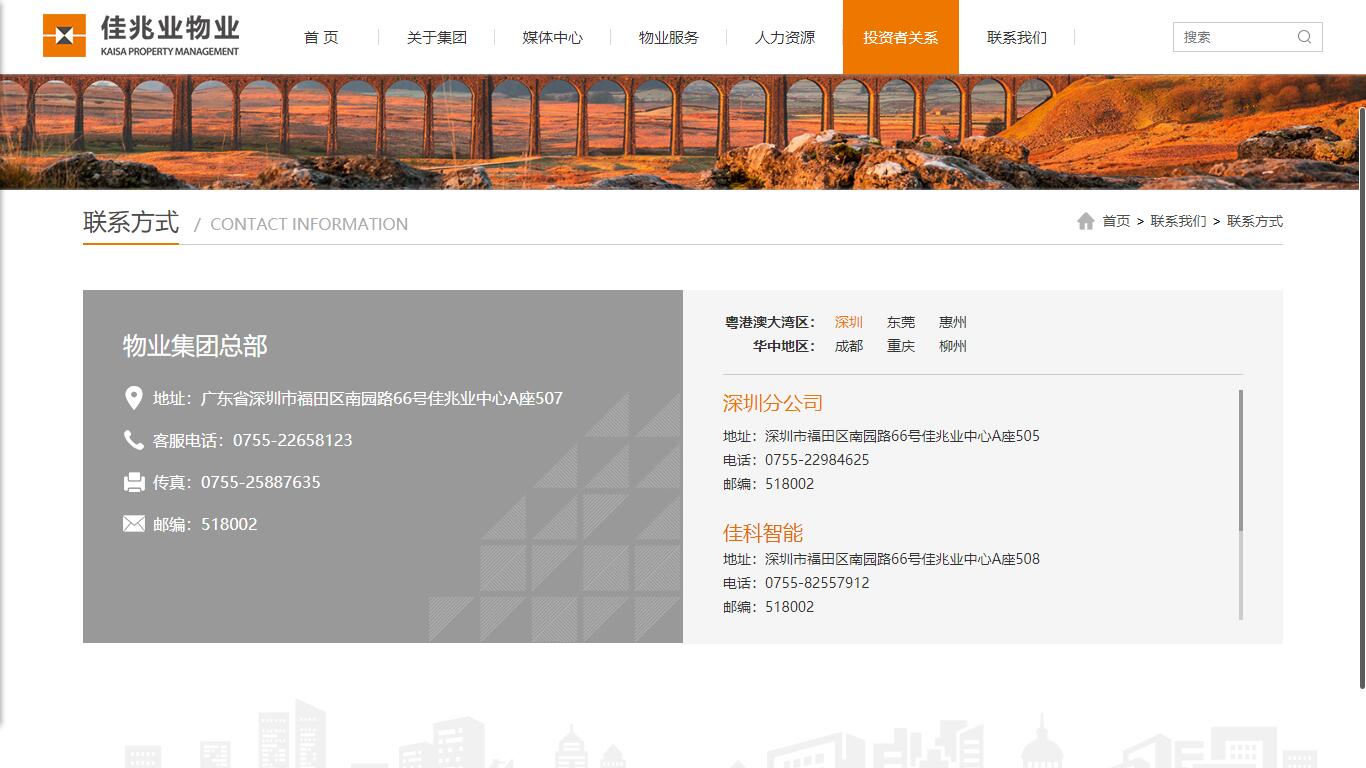Show the 成都 branch contacts

848,346
